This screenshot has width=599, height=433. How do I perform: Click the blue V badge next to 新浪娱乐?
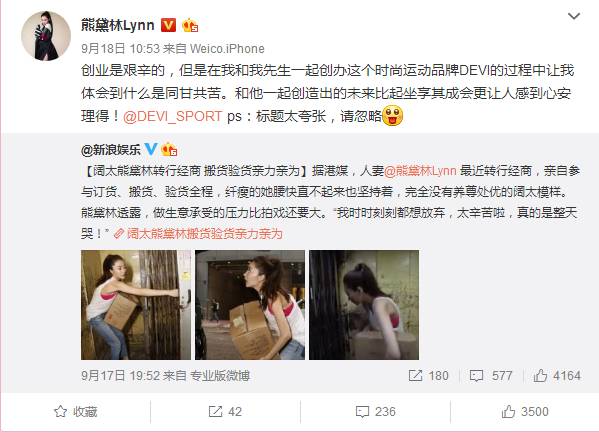tap(151, 149)
